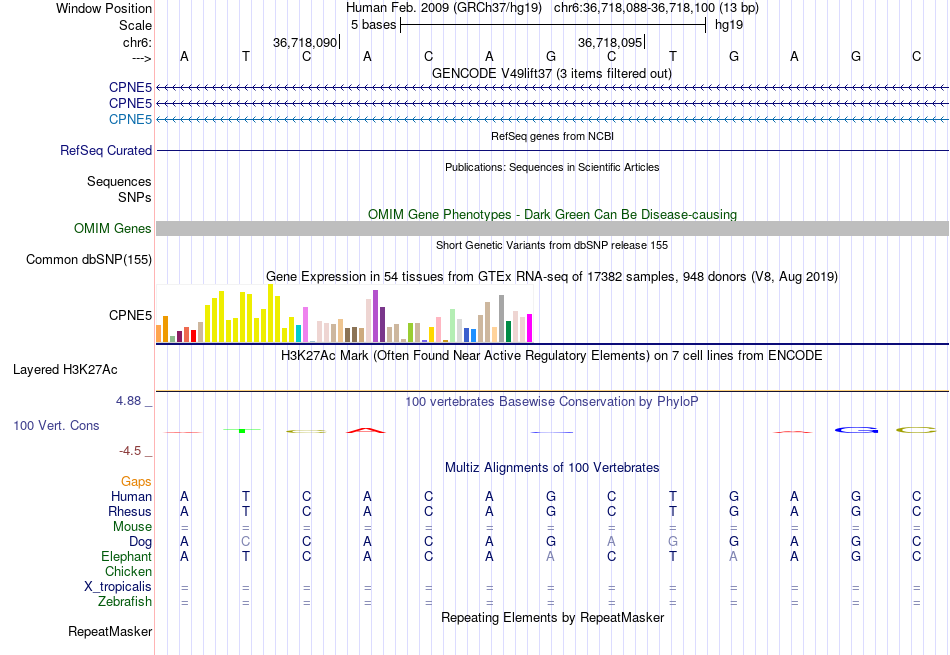This screenshot has width=950, height=655.
Task: Click the 36,718,095 position marker
Action: pyautogui.click(x=611, y=42)
